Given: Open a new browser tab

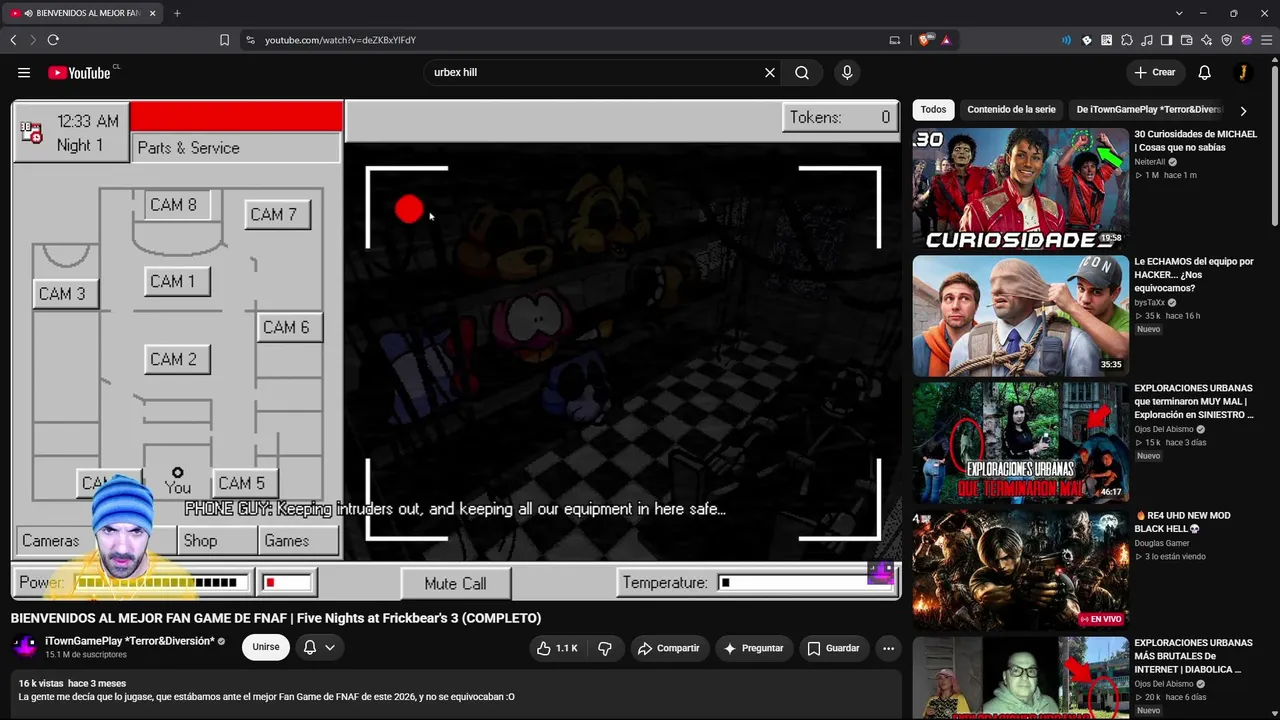Looking at the screenshot, I should click(177, 13).
